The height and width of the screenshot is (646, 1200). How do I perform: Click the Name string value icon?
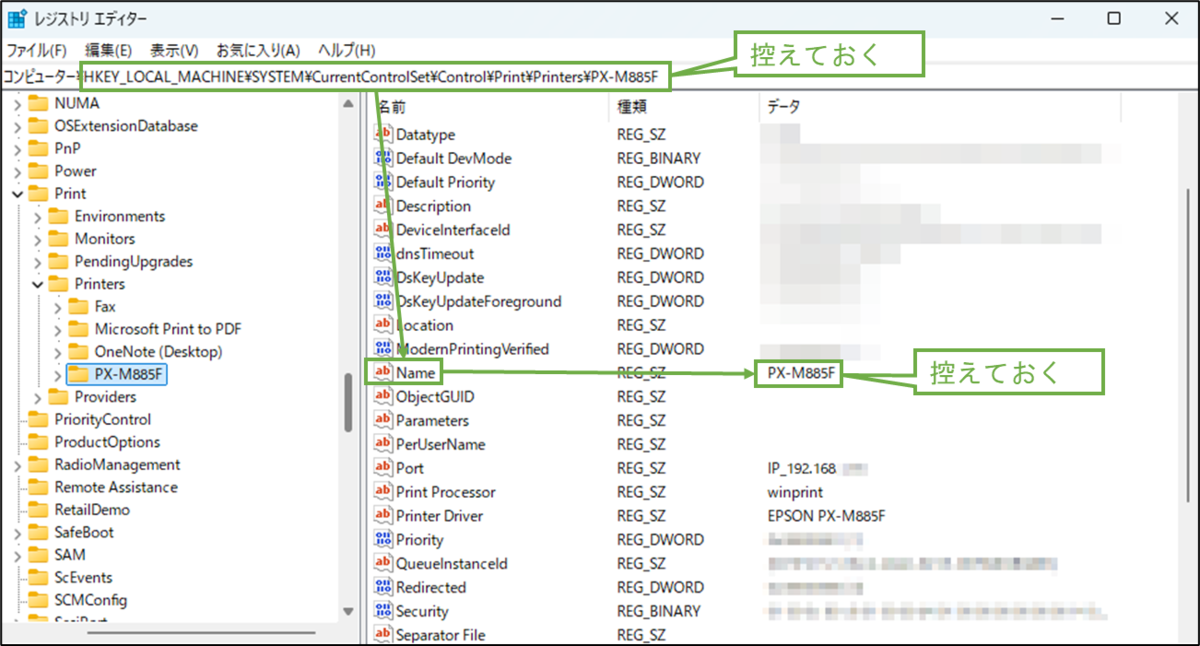click(383, 373)
